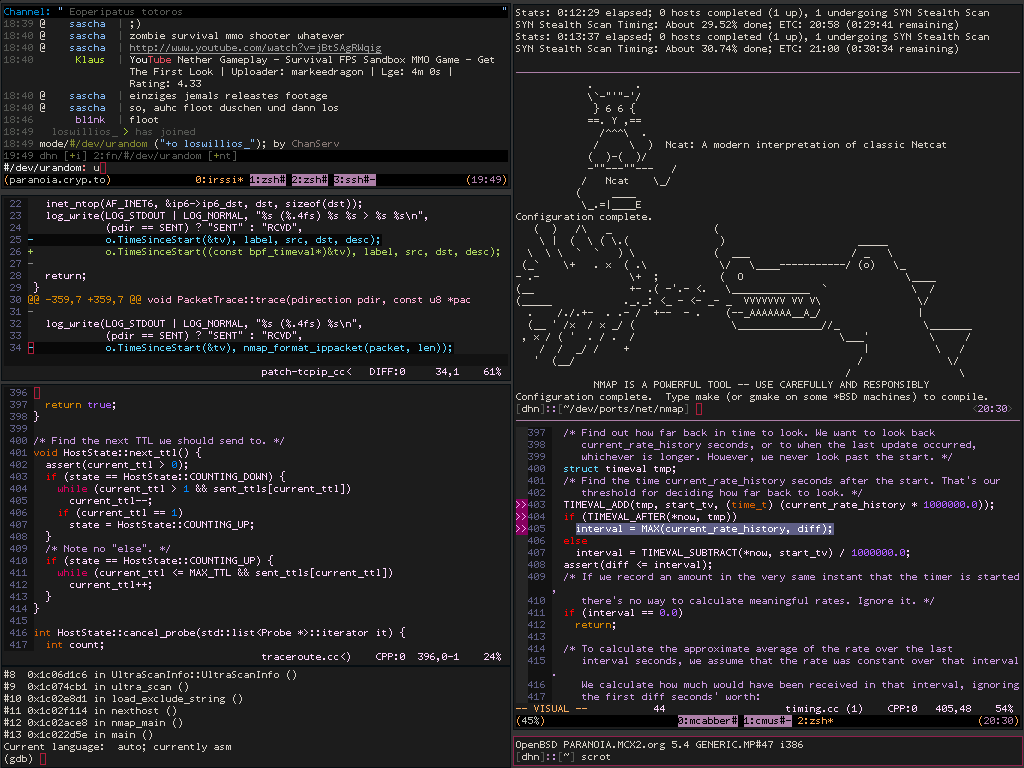Click the 'traceroute.cc<)' vim status filename

tap(306, 657)
